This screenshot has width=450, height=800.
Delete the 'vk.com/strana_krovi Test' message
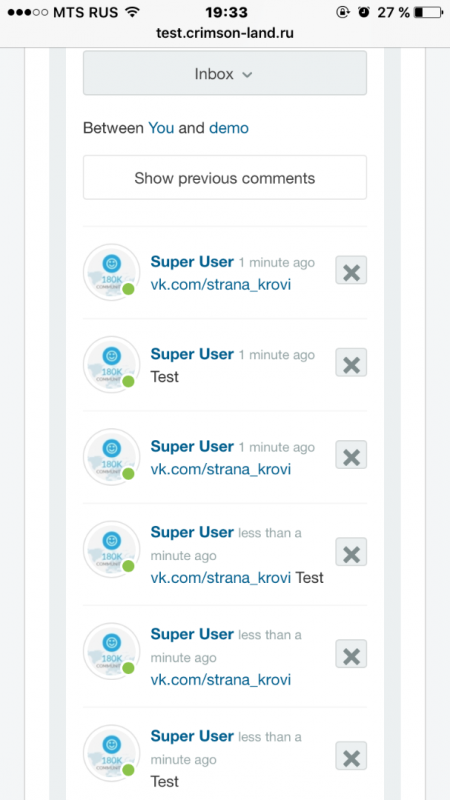[x=351, y=552]
